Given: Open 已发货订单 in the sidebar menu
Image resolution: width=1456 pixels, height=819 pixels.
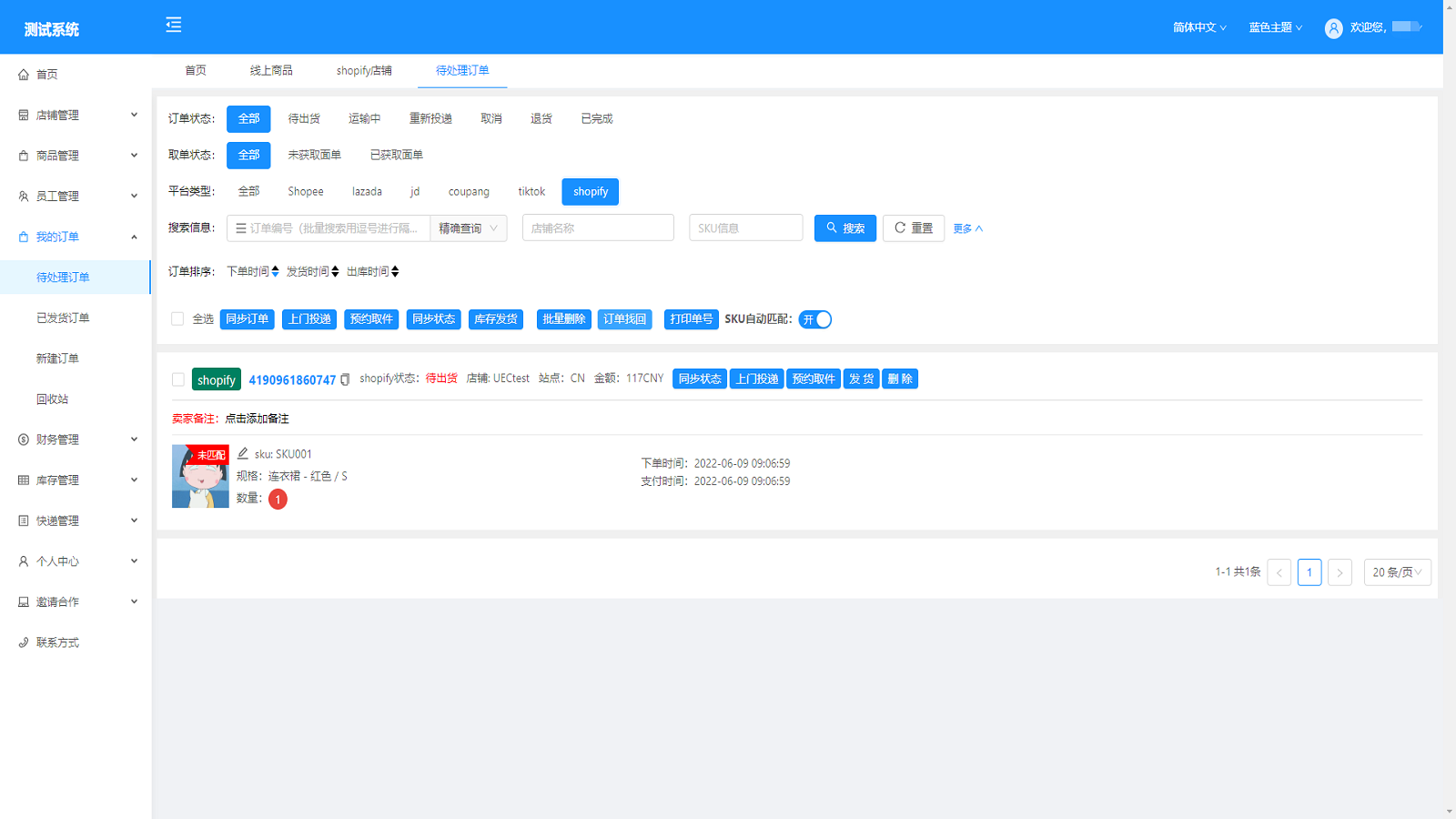Looking at the screenshot, I should coord(63,318).
